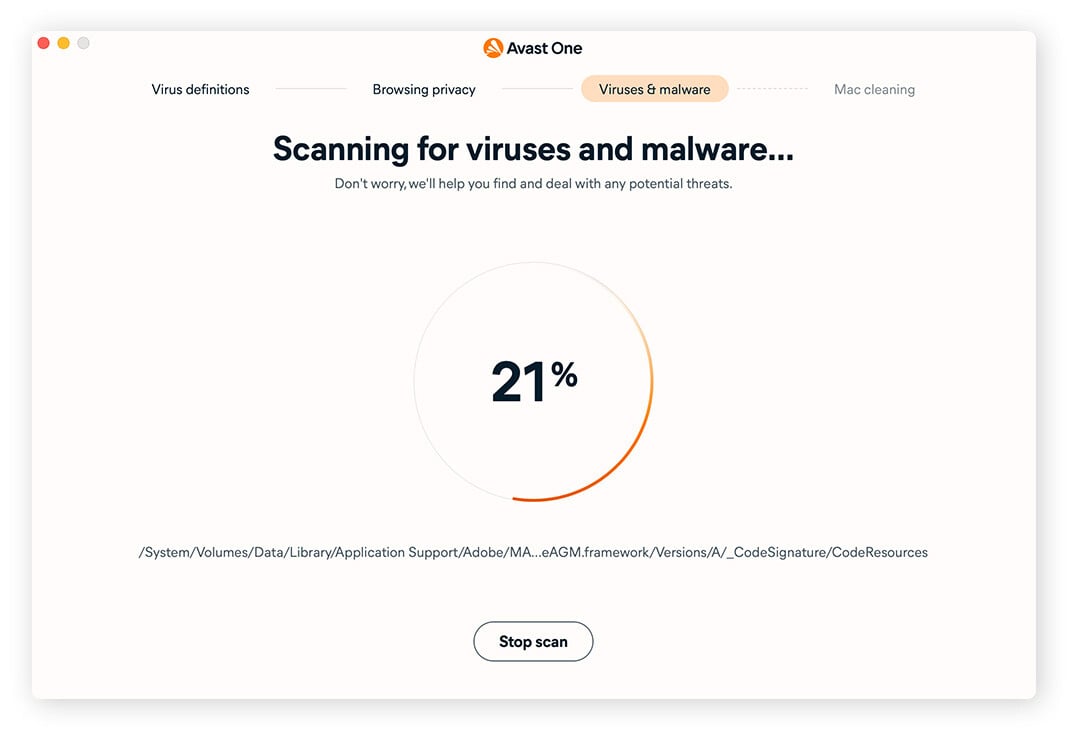This screenshot has width=1069, height=734.
Task: Click the red close window button
Action: click(42, 43)
